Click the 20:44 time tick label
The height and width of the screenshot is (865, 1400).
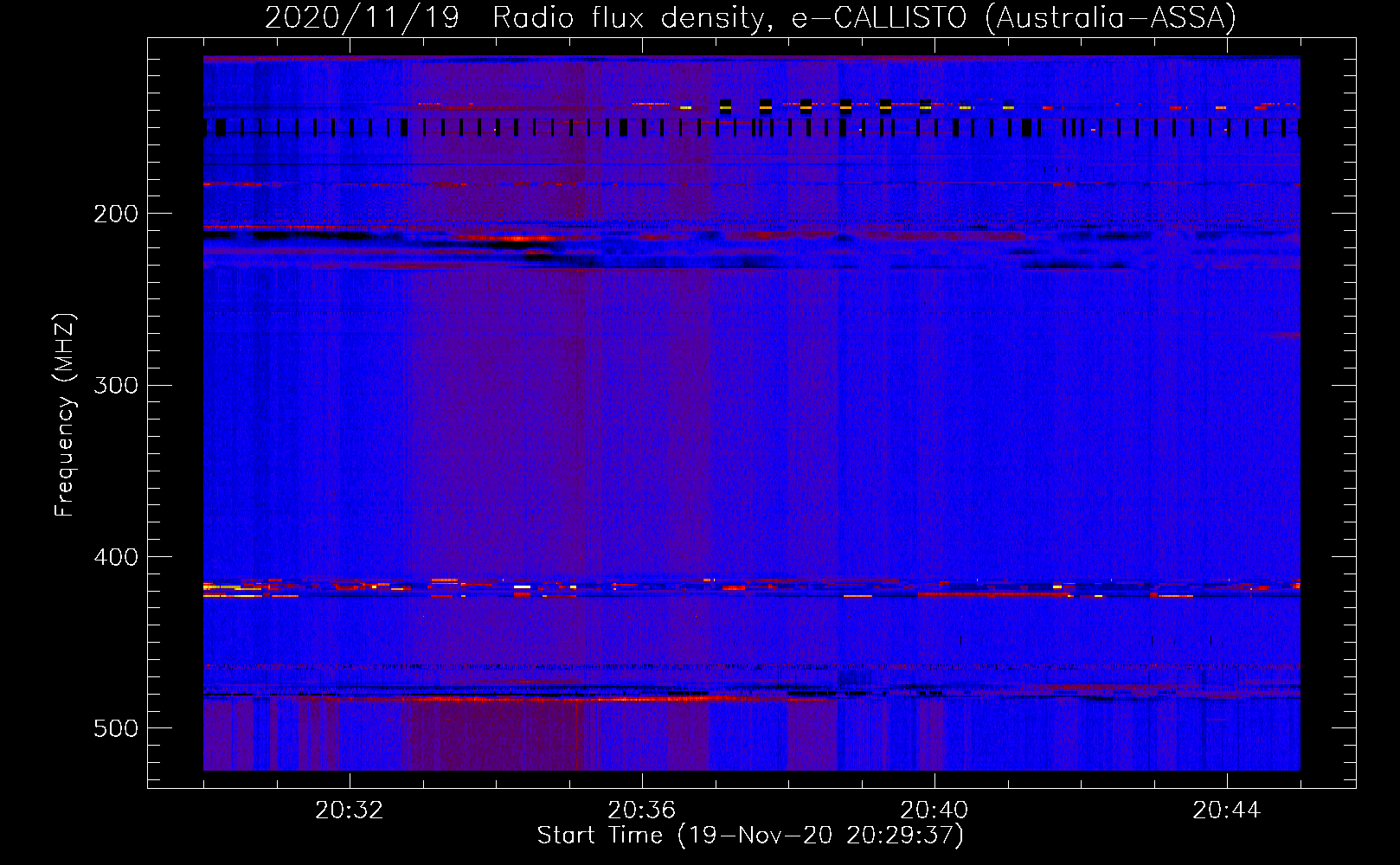[1226, 811]
